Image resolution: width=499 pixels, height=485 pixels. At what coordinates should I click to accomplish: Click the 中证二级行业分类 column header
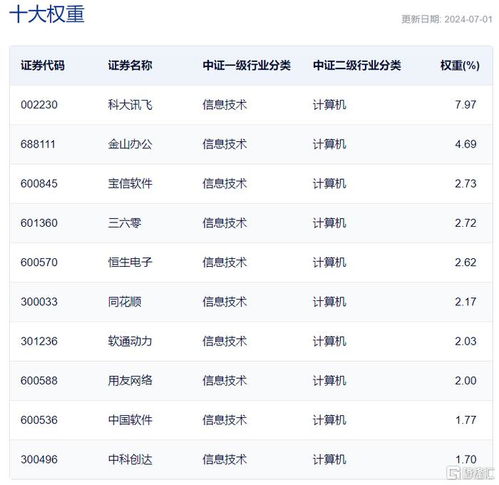(357, 65)
